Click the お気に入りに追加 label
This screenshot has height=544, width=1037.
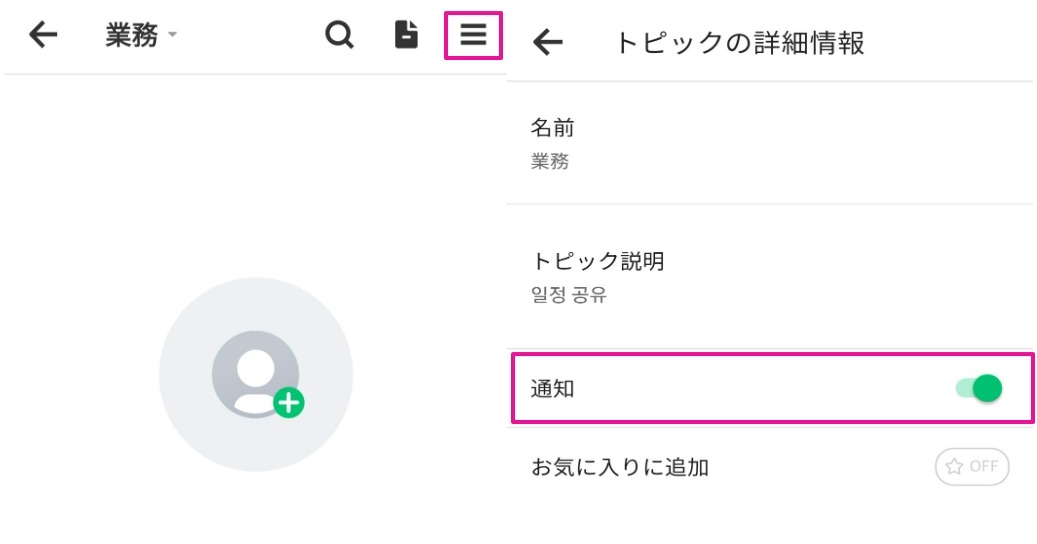pyautogui.click(x=620, y=467)
